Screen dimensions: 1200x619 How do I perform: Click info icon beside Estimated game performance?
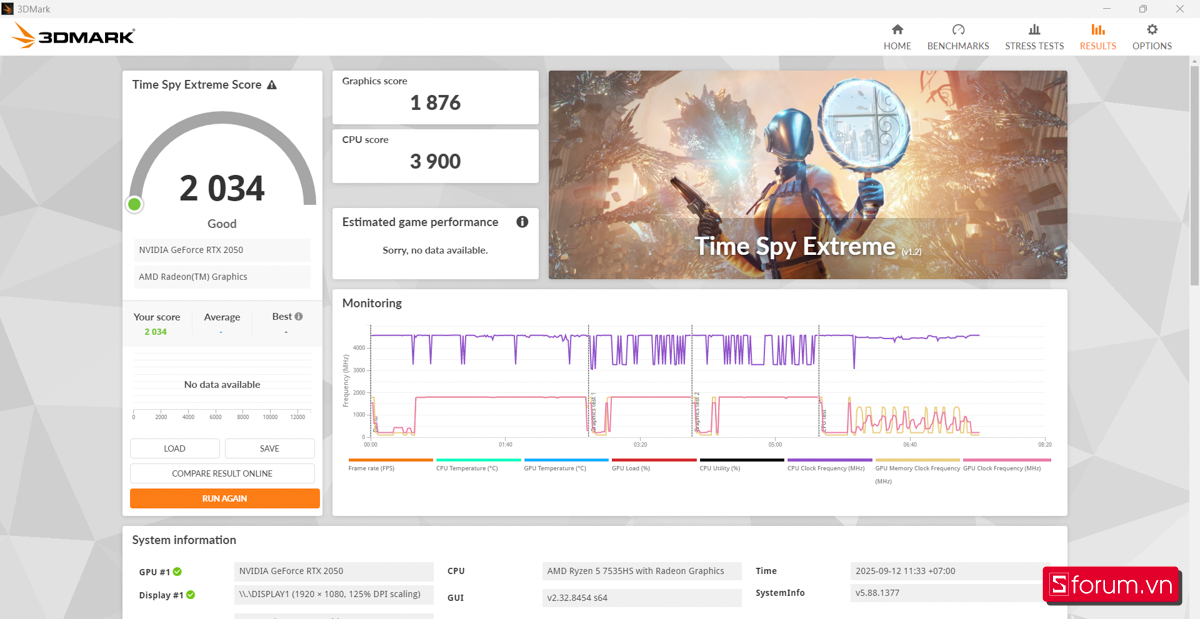tap(522, 222)
